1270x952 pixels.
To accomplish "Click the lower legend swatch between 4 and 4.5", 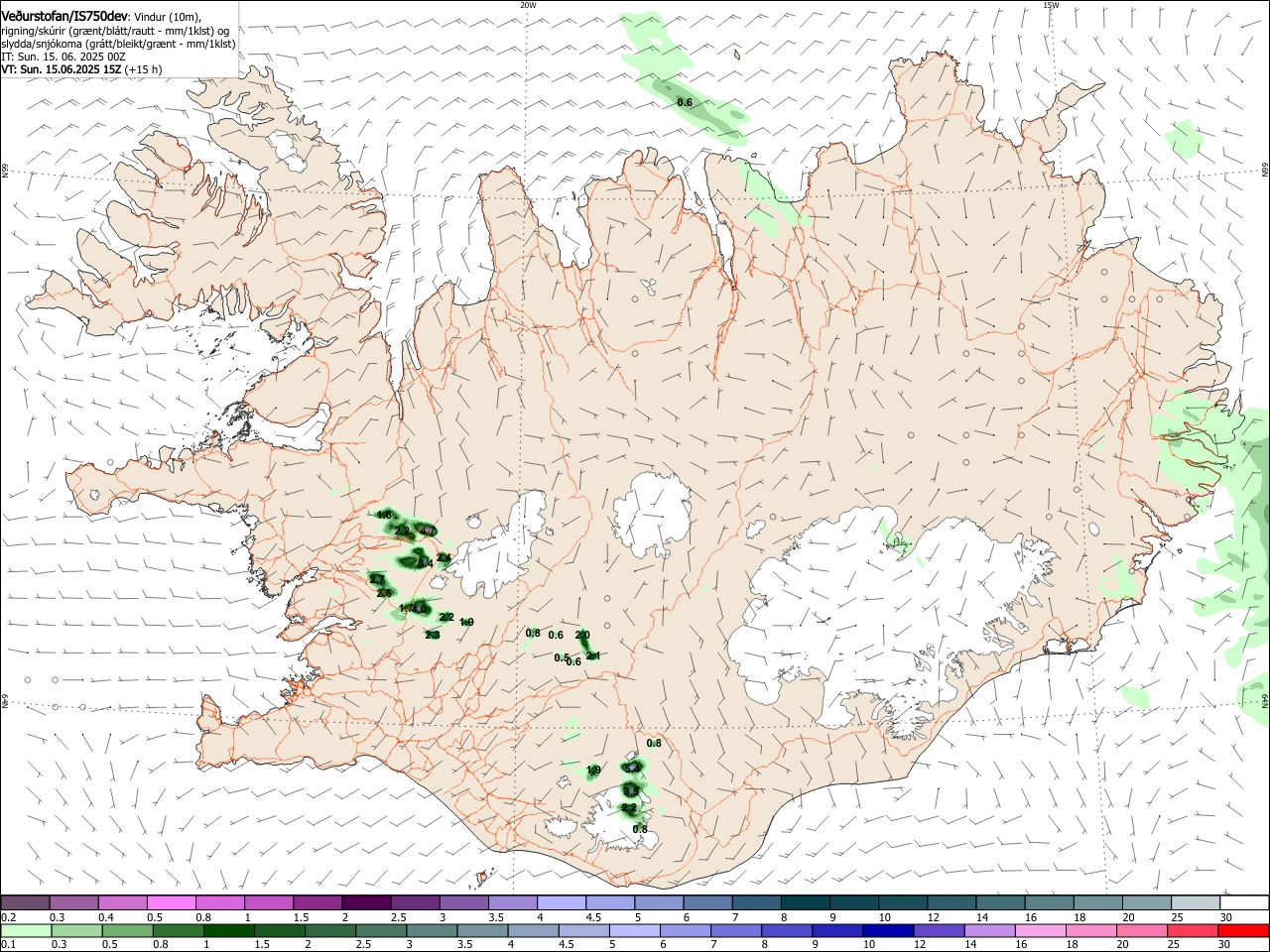I will tap(533, 930).
